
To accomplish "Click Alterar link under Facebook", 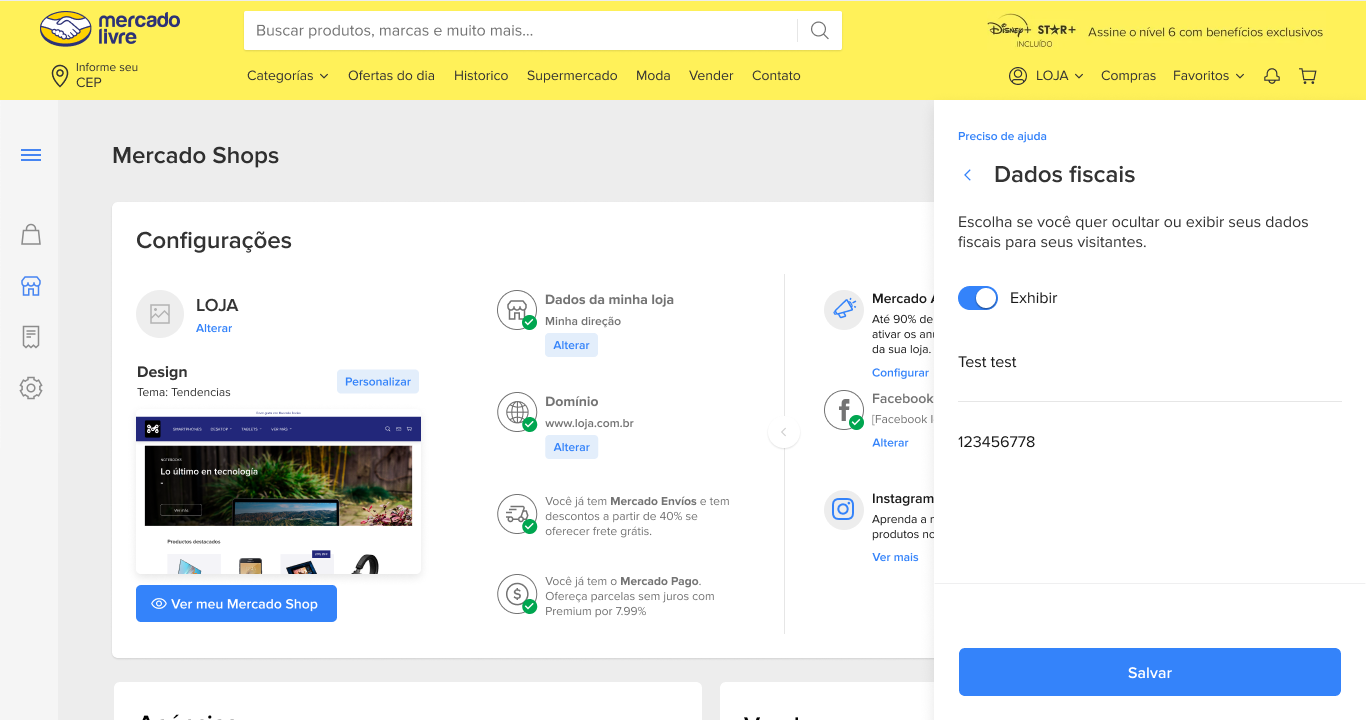I will tap(890, 443).
